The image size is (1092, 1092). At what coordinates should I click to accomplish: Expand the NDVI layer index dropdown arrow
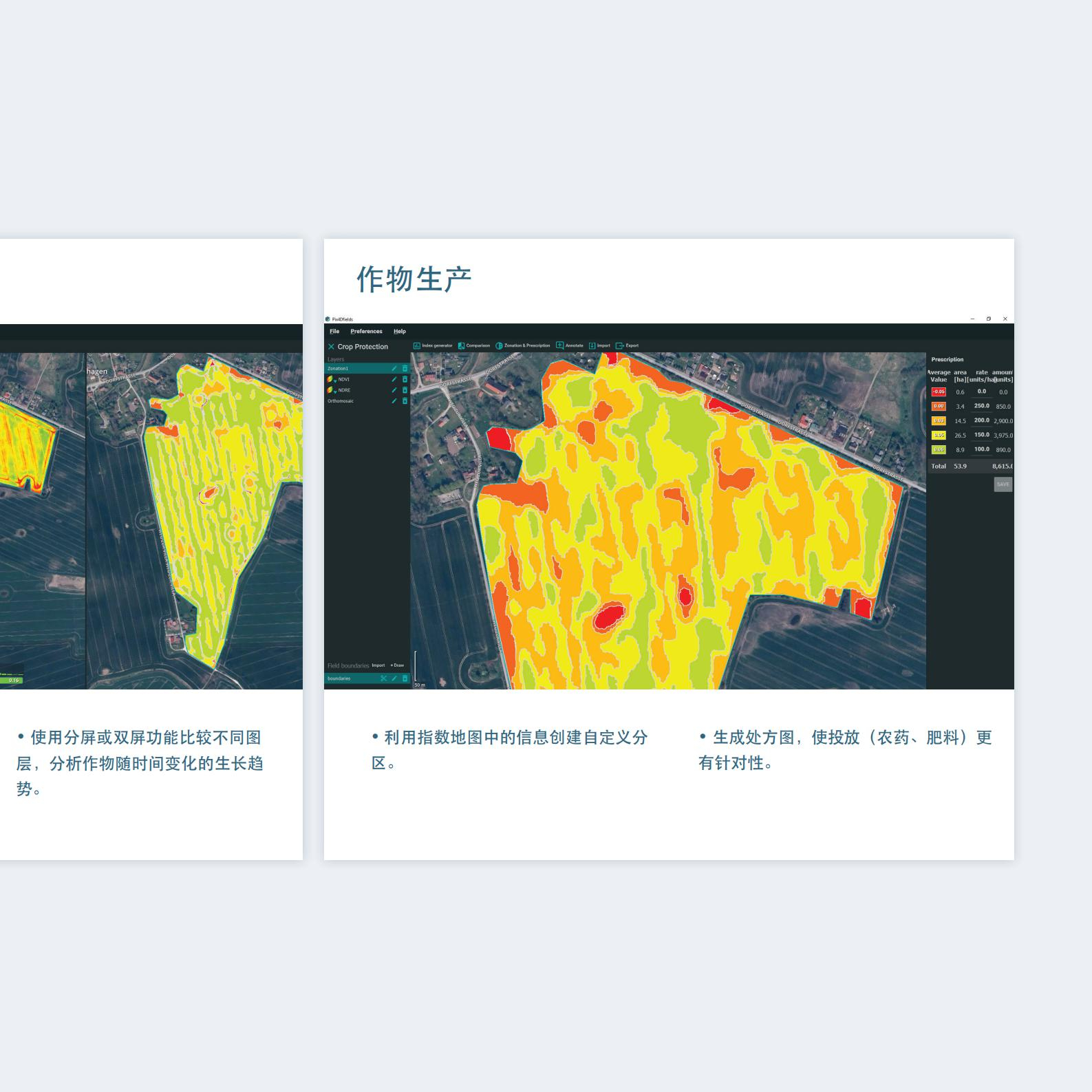[335, 381]
